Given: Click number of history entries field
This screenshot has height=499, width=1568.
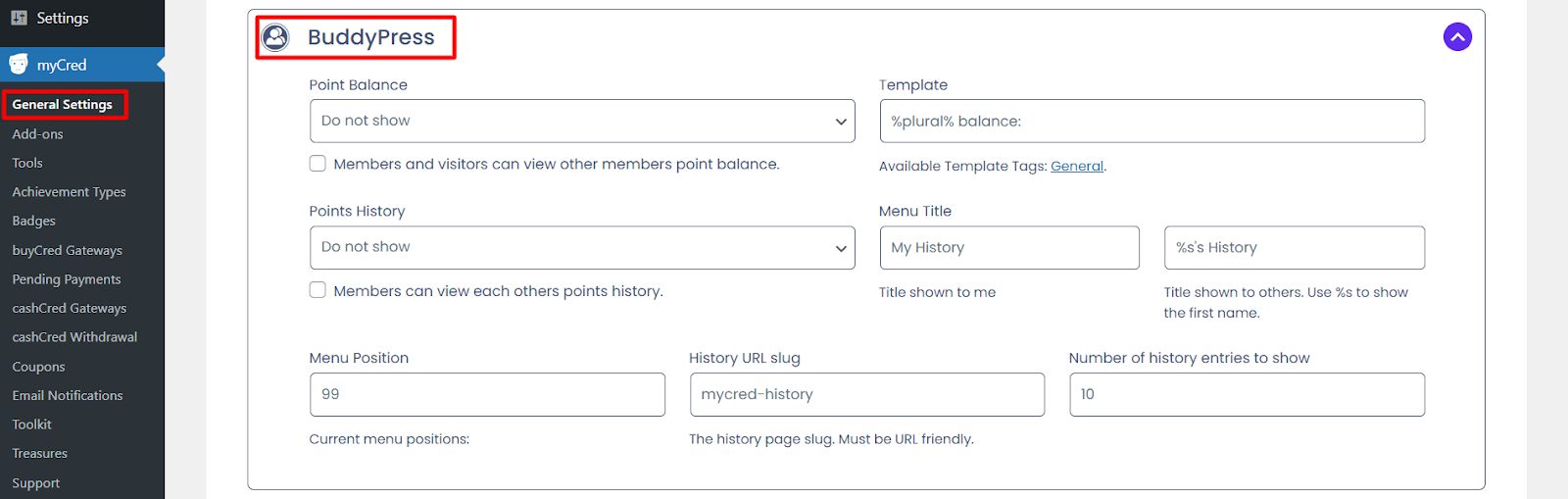Looking at the screenshot, I should [1247, 394].
